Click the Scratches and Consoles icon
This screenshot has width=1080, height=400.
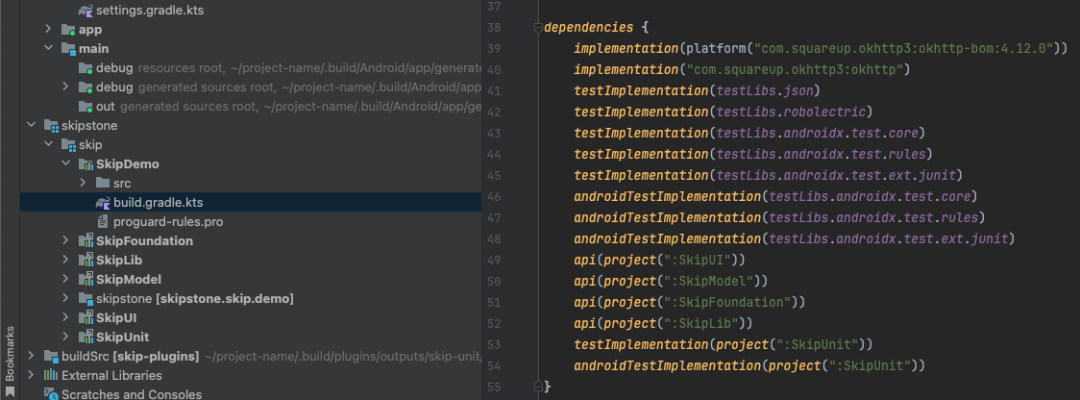50,394
